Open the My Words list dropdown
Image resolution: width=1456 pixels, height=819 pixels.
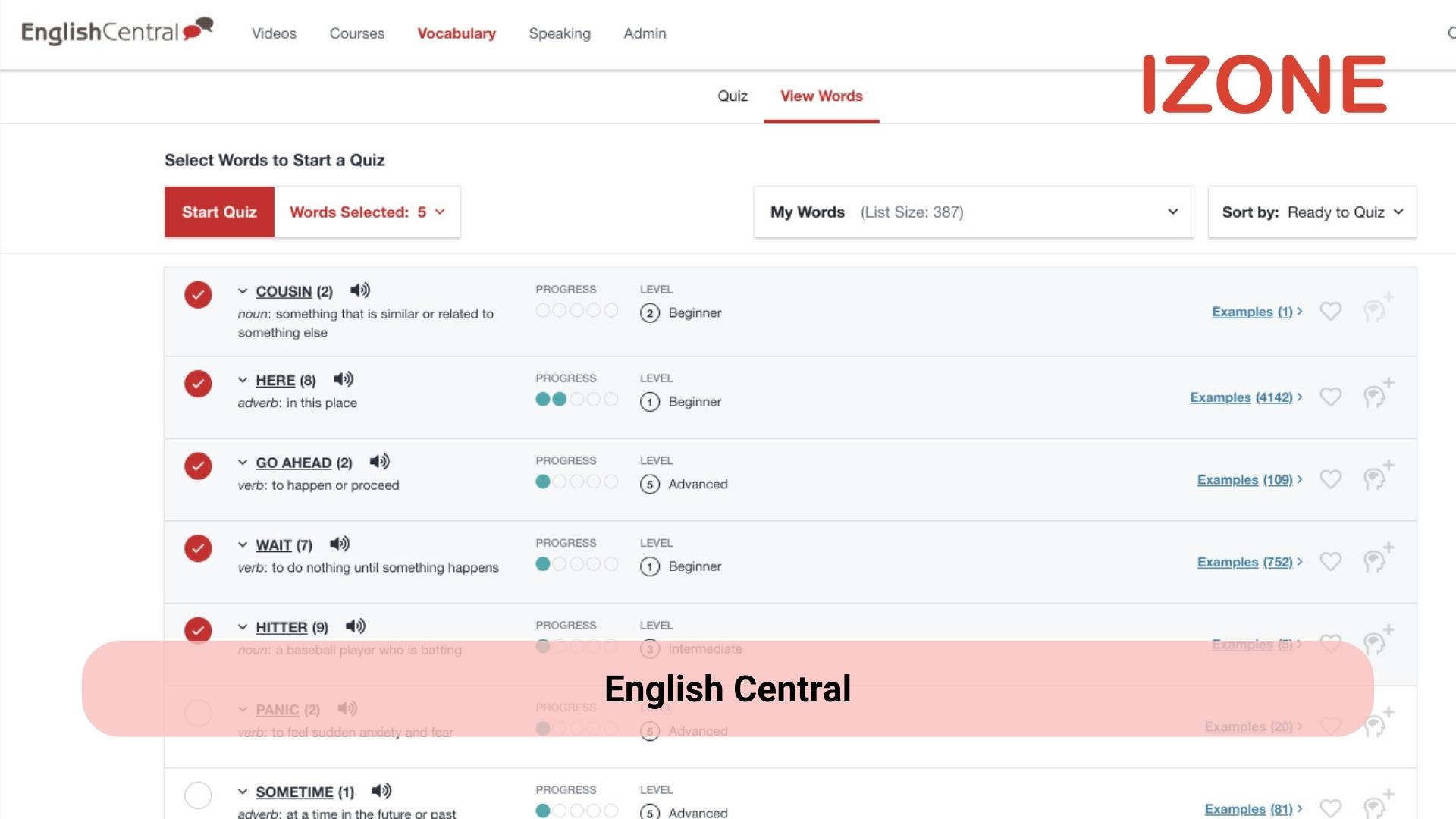click(974, 212)
